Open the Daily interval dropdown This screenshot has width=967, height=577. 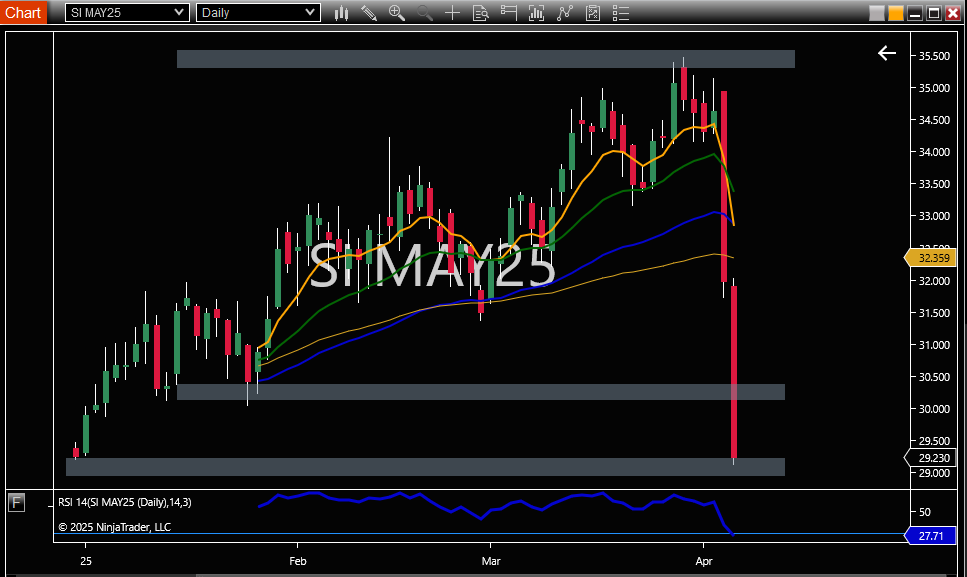(x=258, y=12)
